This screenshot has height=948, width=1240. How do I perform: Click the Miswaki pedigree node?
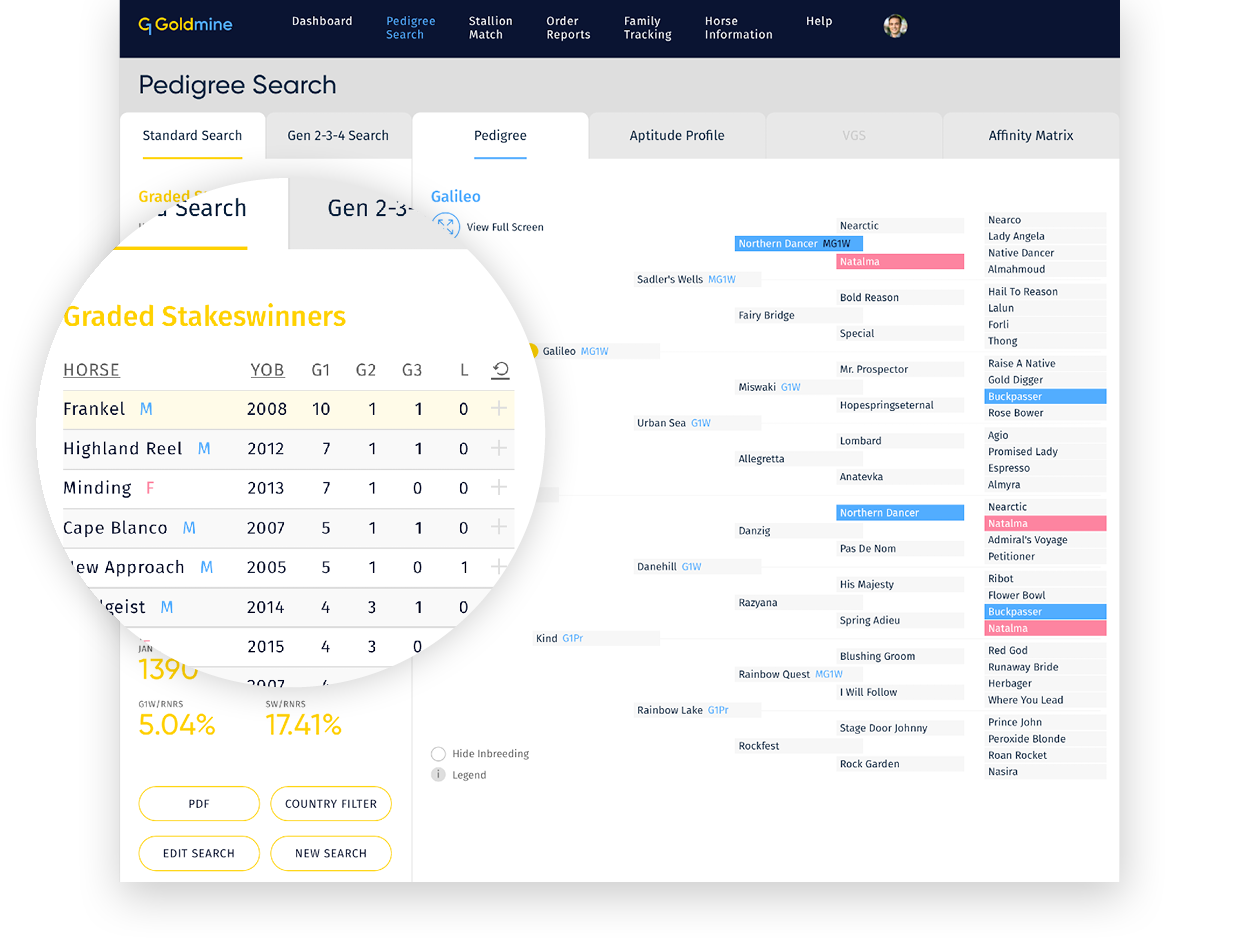point(798,387)
